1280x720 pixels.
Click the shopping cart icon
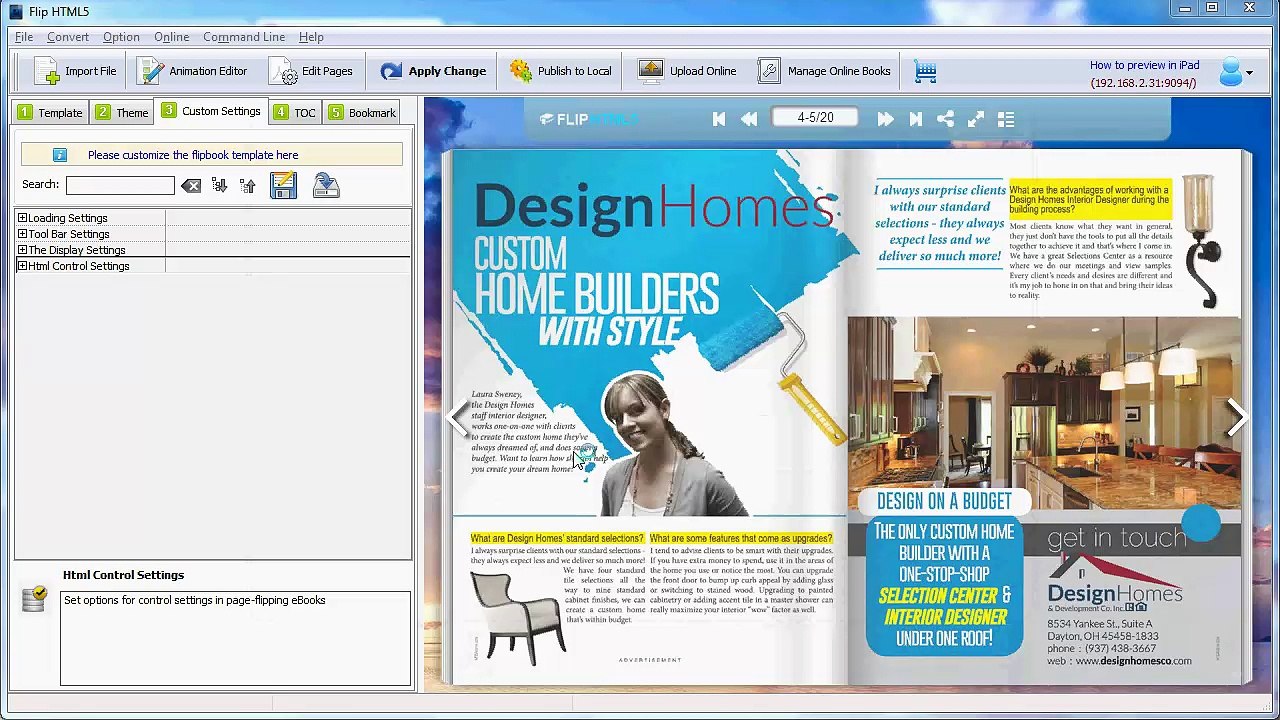coord(925,71)
